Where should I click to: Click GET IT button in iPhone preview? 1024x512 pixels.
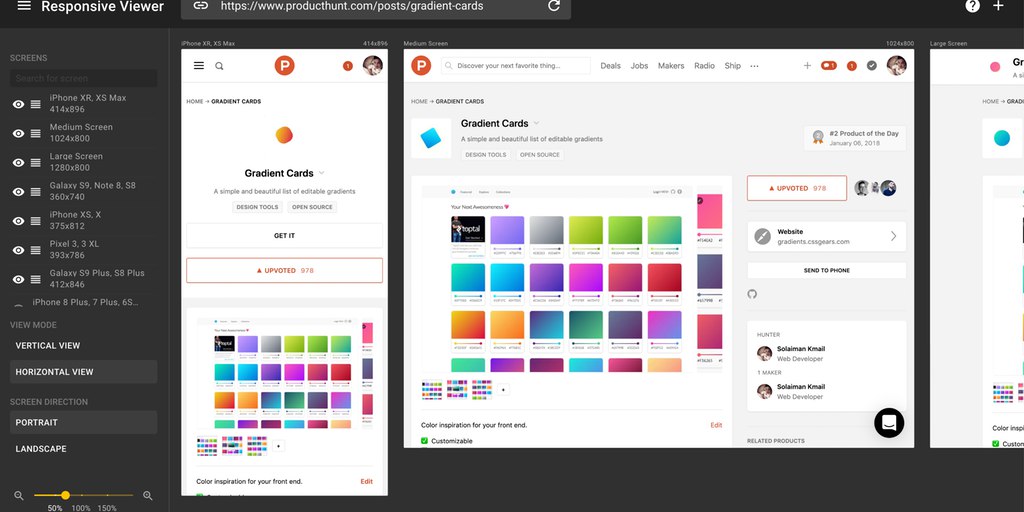click(284, 236)
